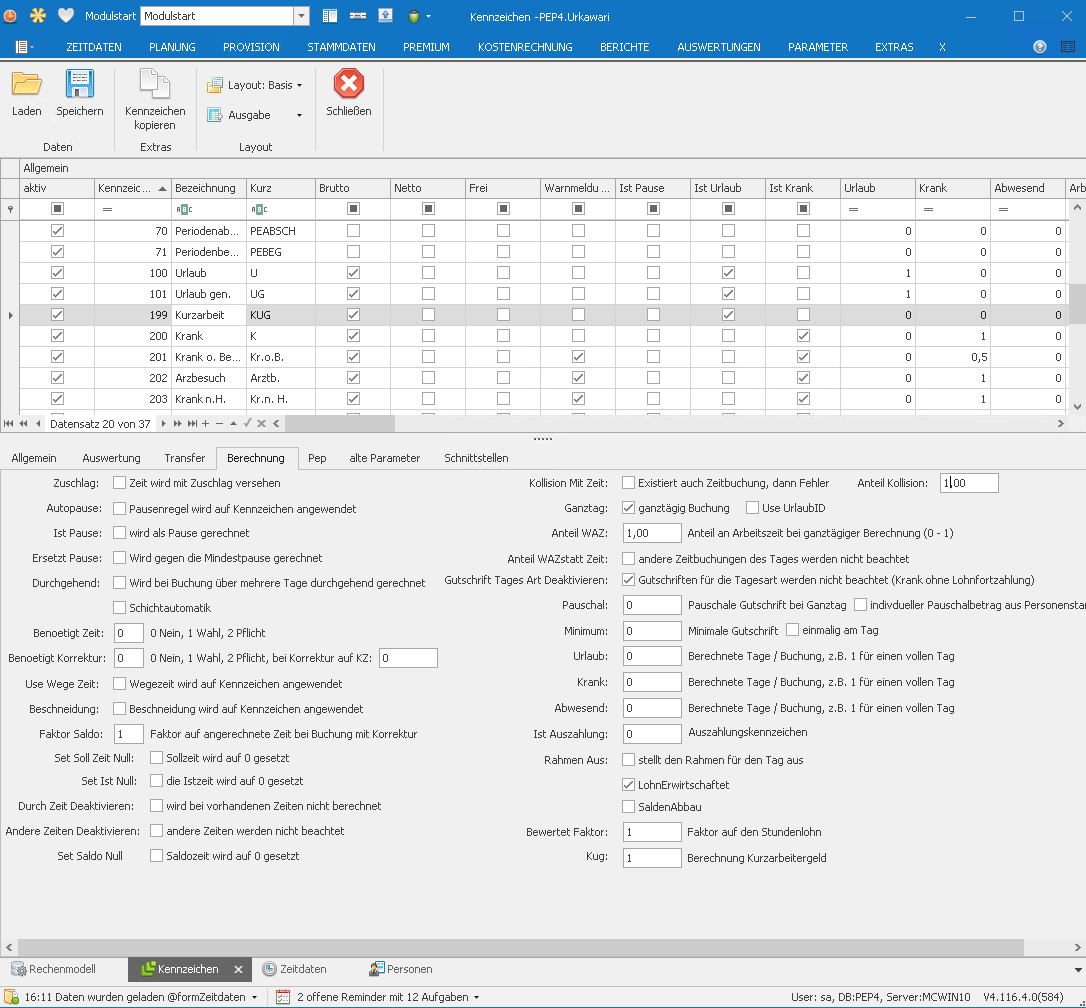Enable the Schichtautomatik checkbox
Screen dimensions: 1086x1008
point(120,608)
